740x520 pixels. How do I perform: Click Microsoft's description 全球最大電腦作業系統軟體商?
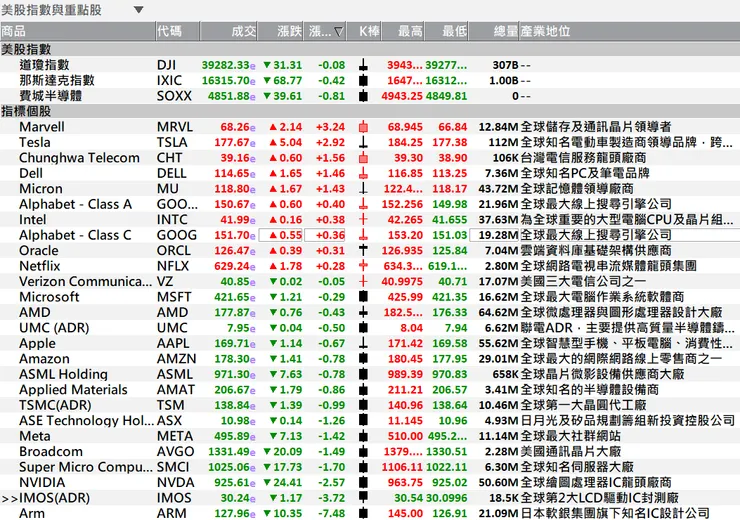(602, 297)
